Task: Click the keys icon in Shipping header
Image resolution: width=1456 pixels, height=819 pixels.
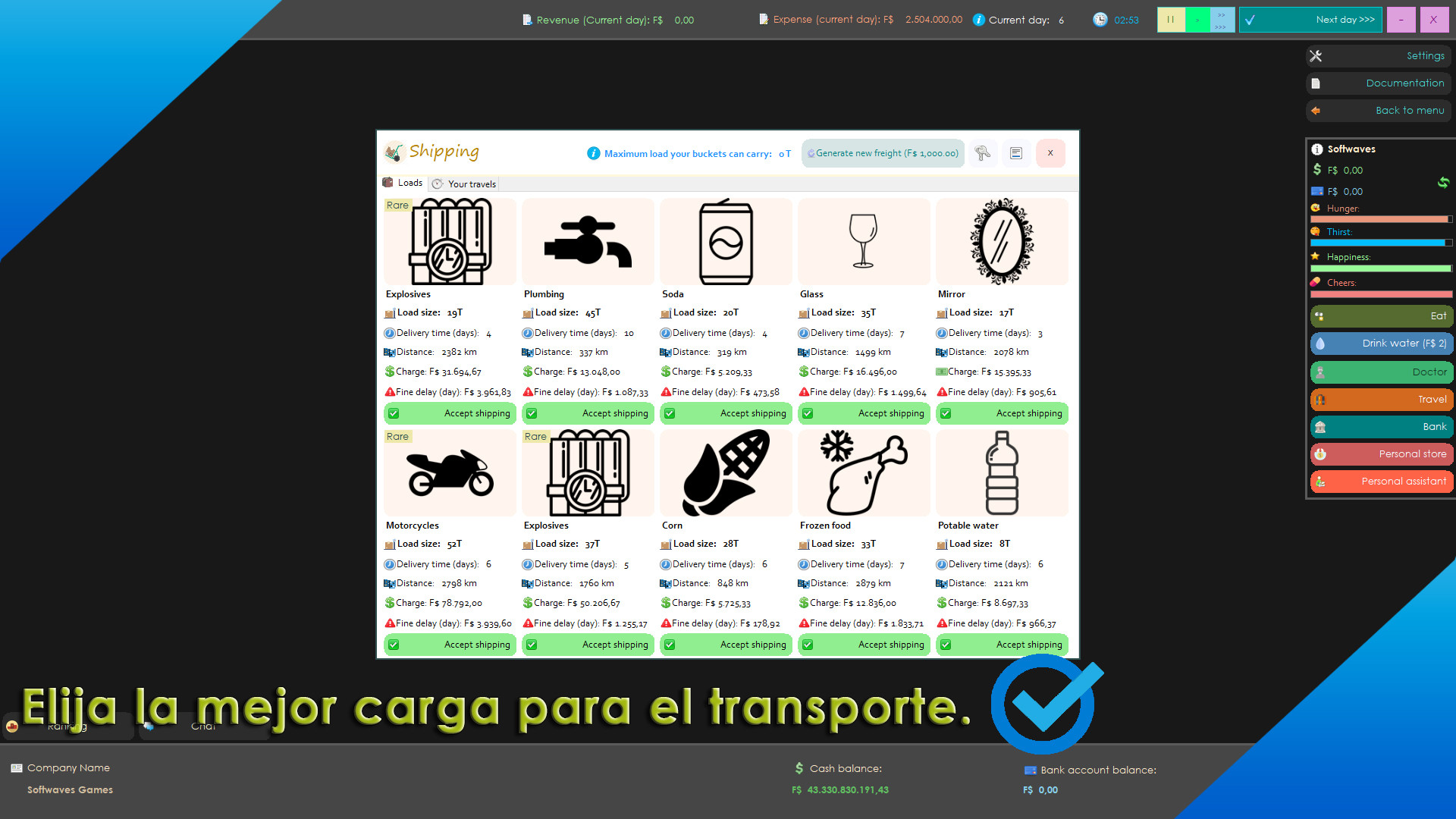Action: [982, 153]
